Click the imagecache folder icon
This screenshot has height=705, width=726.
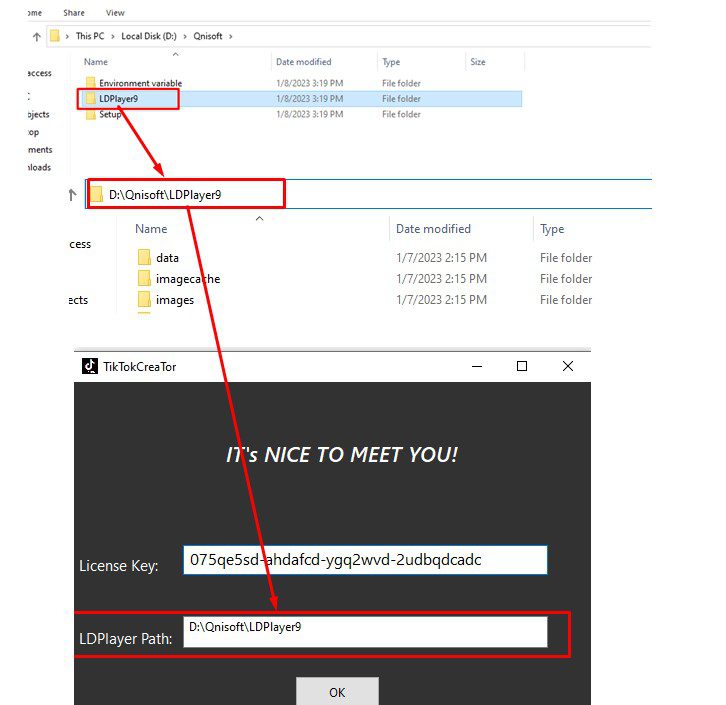144,279
